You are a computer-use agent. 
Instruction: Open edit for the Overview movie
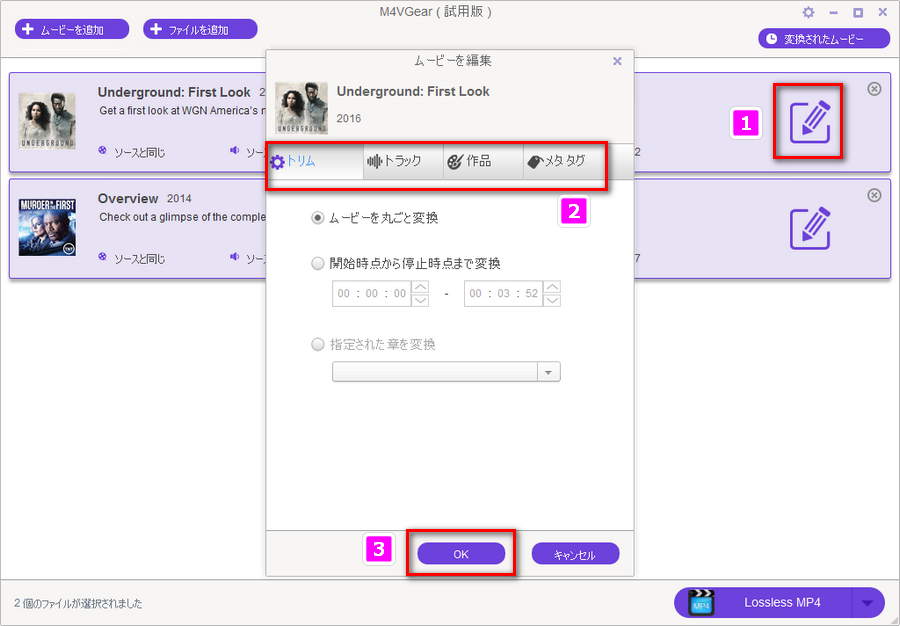(809, 228)
